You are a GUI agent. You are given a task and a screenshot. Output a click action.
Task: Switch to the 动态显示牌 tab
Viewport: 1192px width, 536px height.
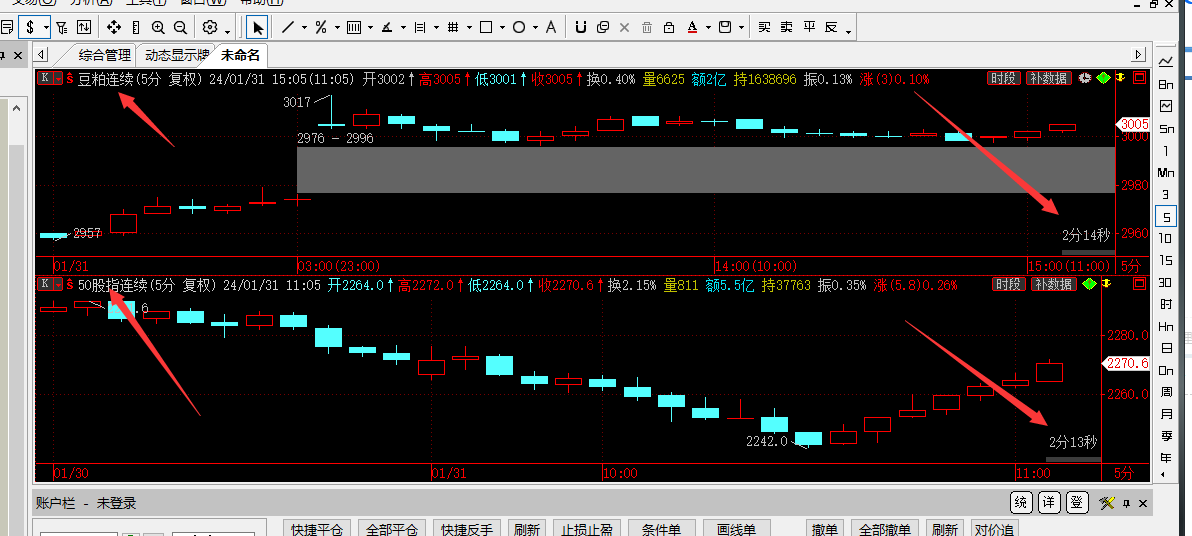pos(176,56)
